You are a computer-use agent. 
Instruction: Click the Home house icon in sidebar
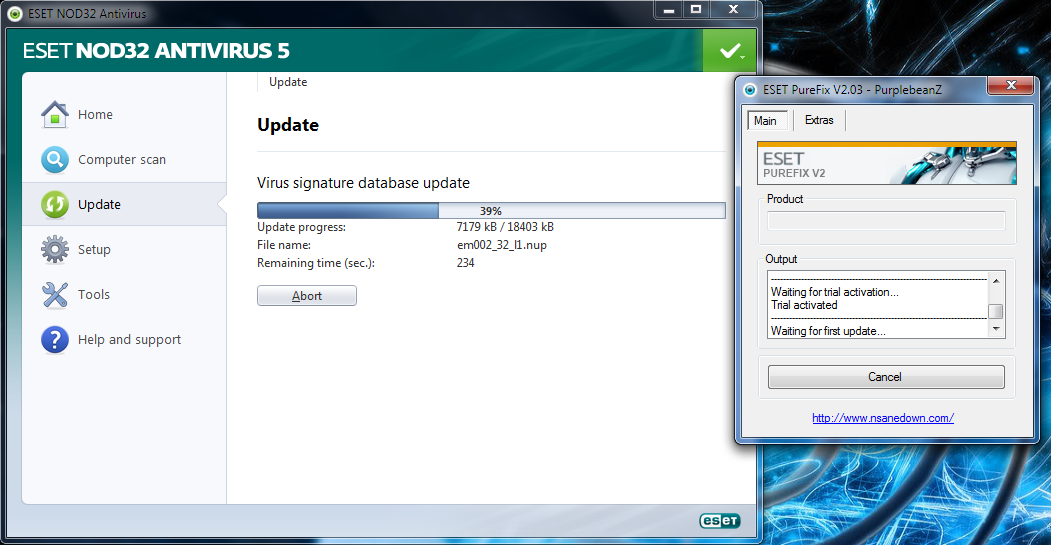coord(54,115)
